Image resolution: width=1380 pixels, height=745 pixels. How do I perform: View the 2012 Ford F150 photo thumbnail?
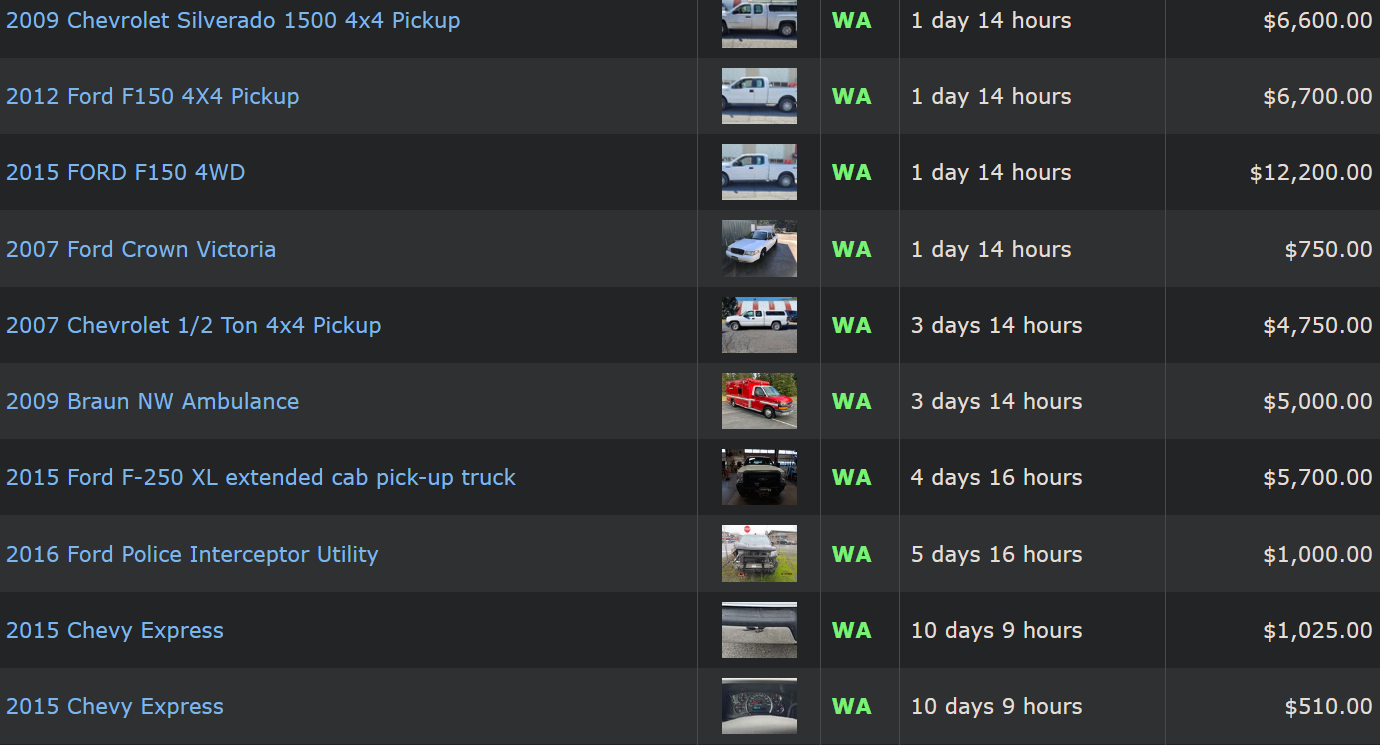pos(759,96)
